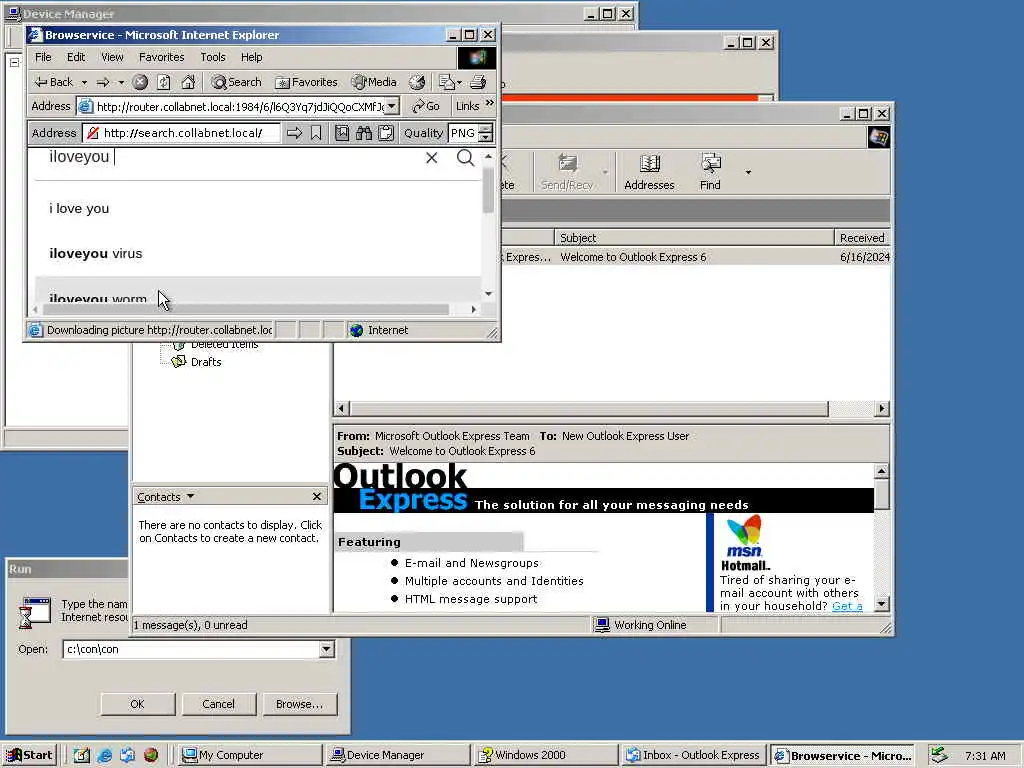Click the Show Desktop quick launch icon

click(x=82, y=755)
